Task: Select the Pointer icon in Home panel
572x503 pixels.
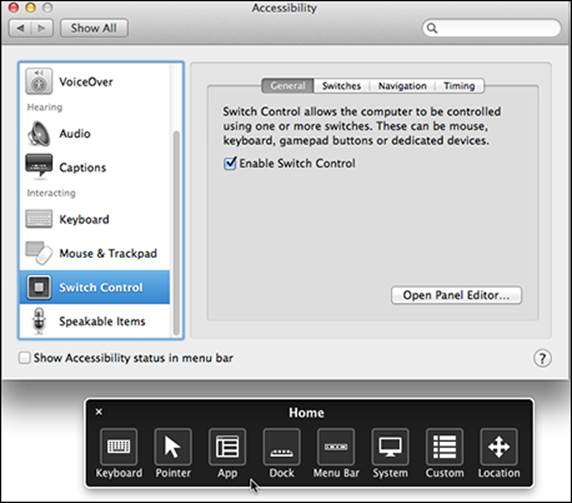Action: tap(173, 446)
